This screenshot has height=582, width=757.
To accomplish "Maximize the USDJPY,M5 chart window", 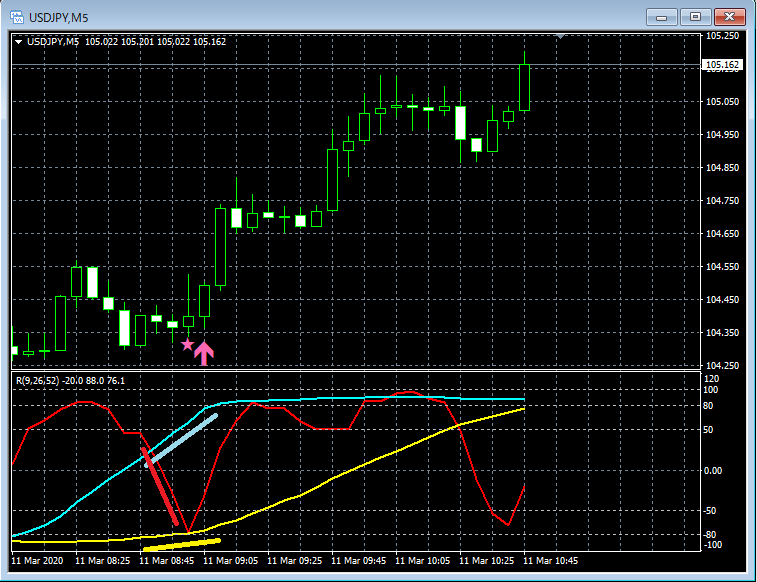I will pyautogui.click(x=695, y=17).
